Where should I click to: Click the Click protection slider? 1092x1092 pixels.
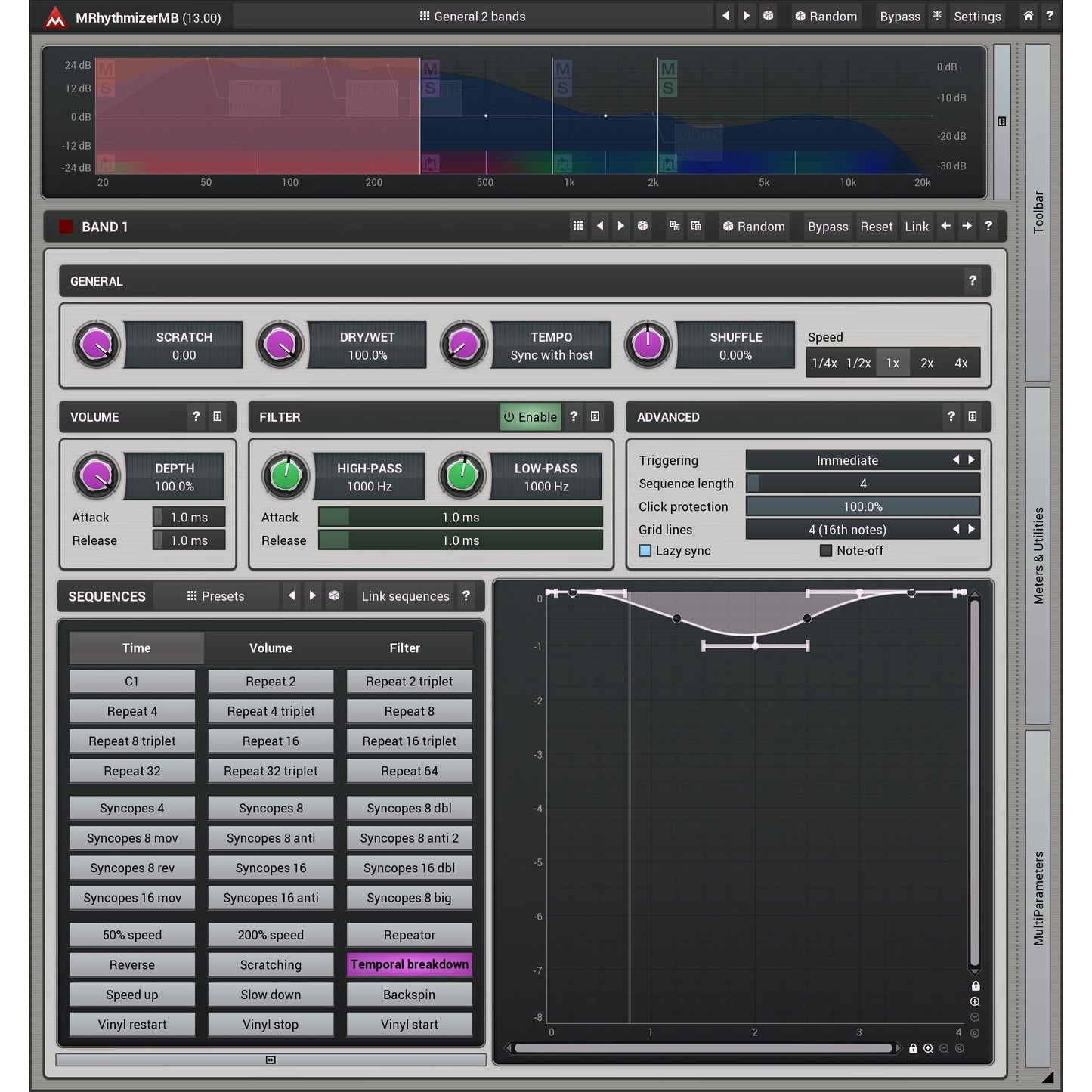[x=862, y=506]
